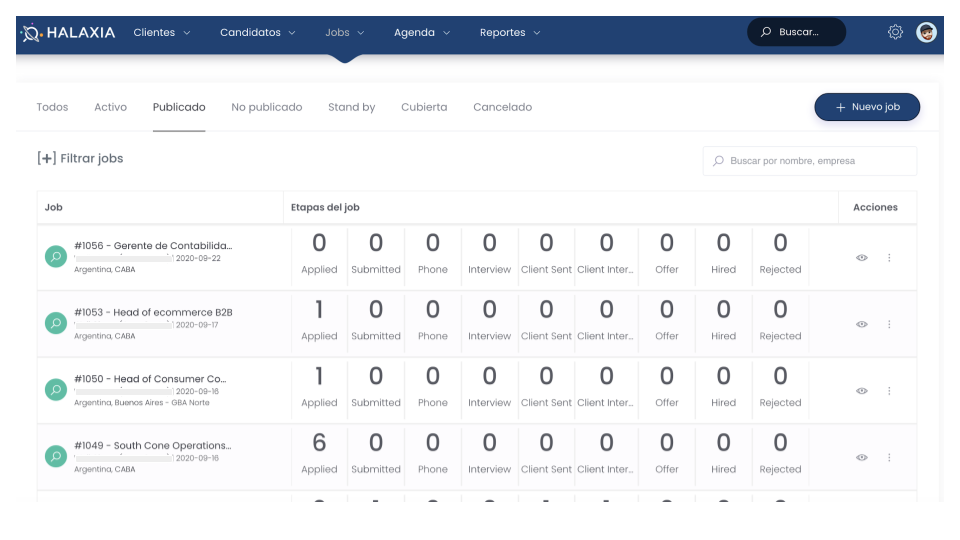
Task: Expand the Clientes dropdown menu
Action: (x=162, y=33)
